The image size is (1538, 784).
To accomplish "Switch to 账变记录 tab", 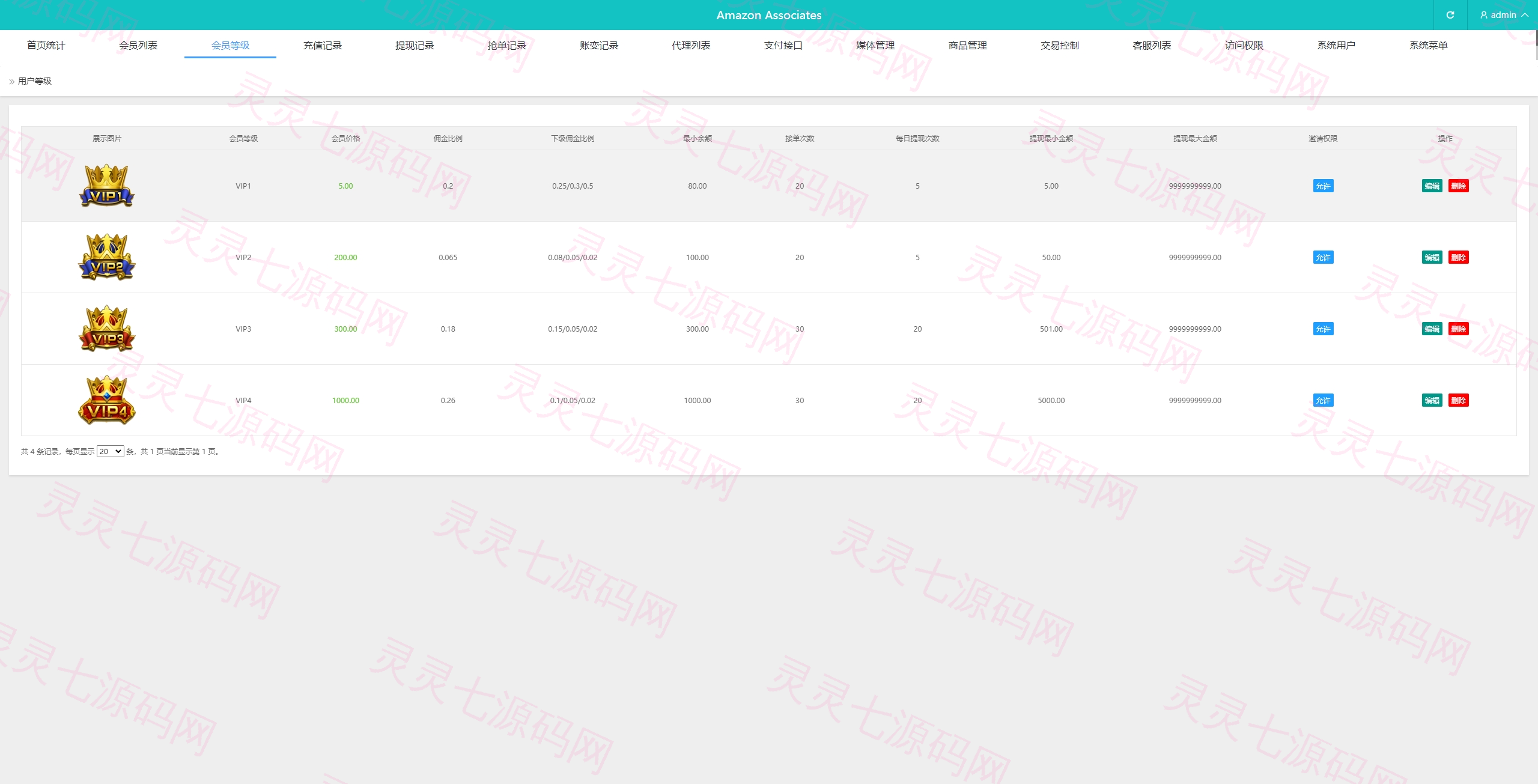I will (599, 45).
